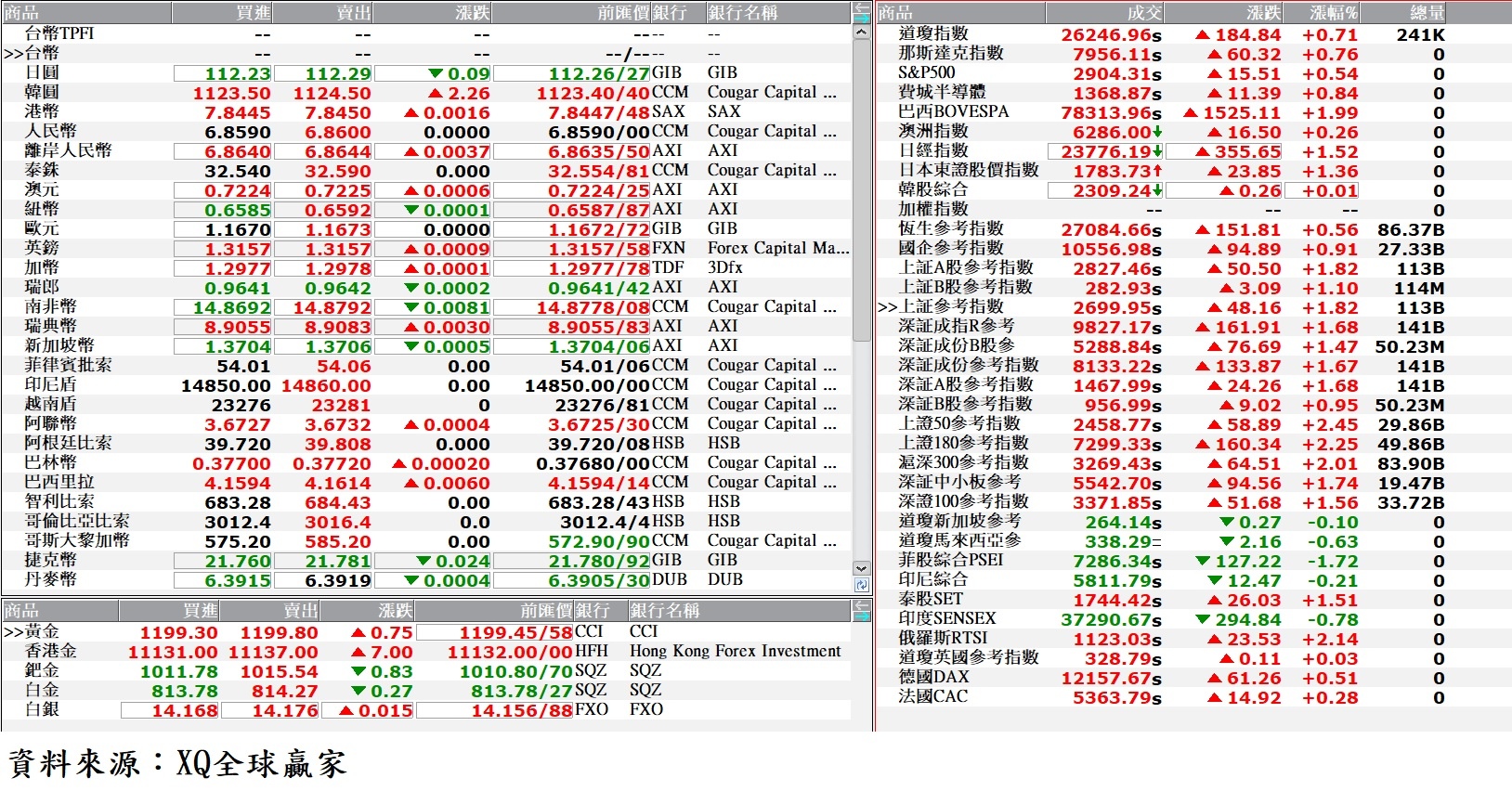Click the arrow toggle icon atop the forex table
1512x791 pixels.
point(861,12)
